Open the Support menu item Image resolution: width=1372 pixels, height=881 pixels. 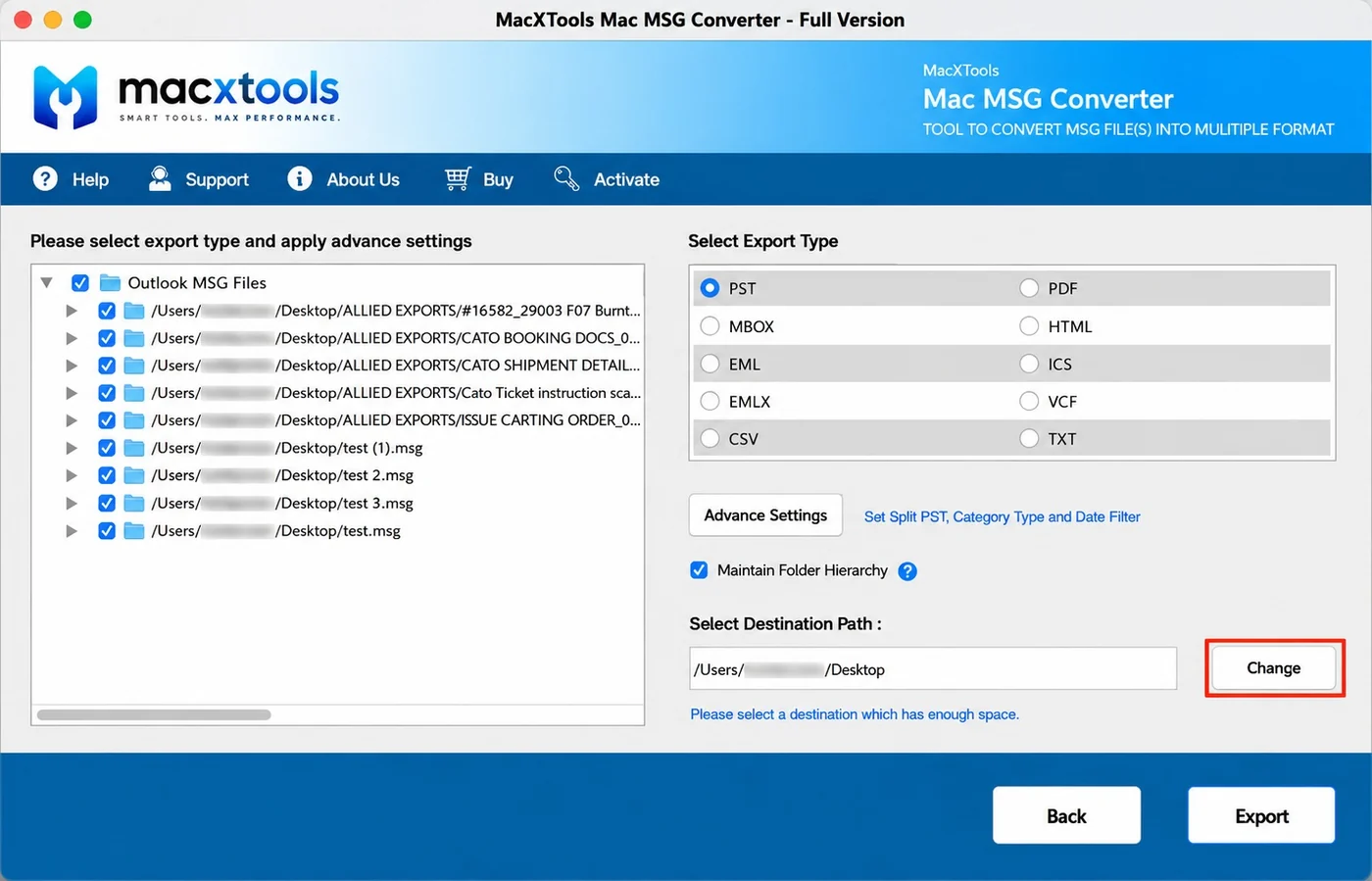point(198,179)
